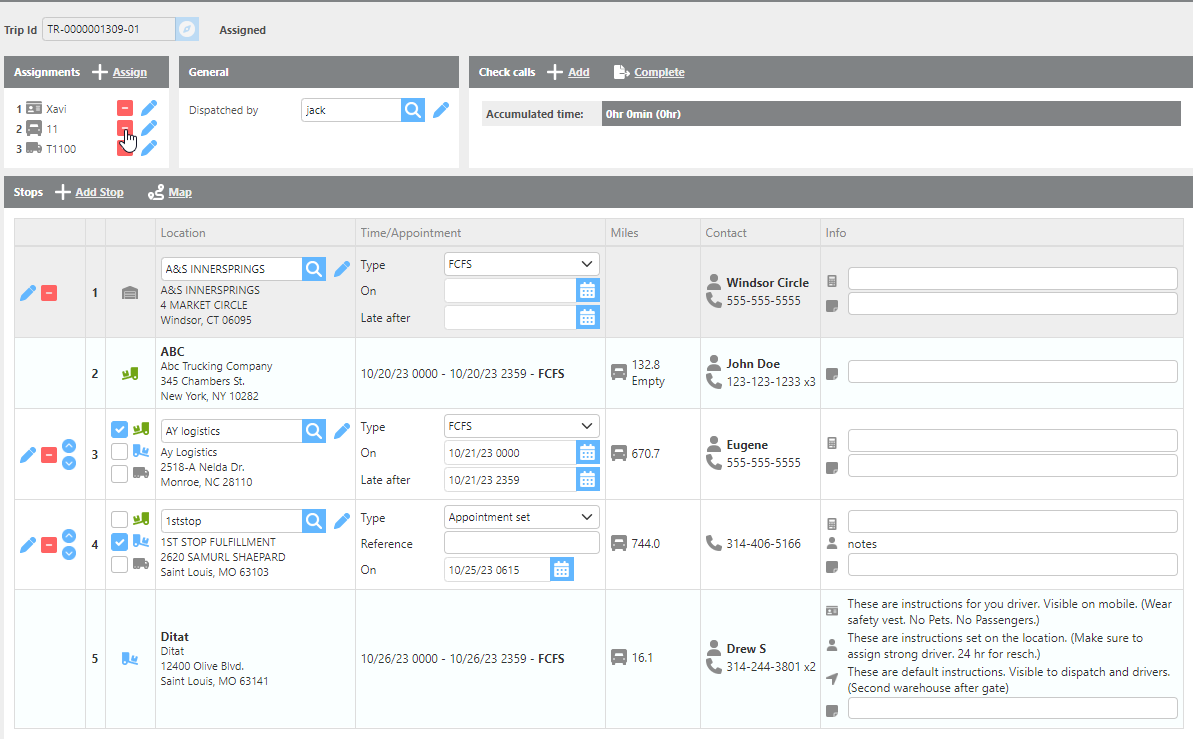Check the truck checkbox on stop 3
Screen dimensions: 1193x739
coord(120,474)
